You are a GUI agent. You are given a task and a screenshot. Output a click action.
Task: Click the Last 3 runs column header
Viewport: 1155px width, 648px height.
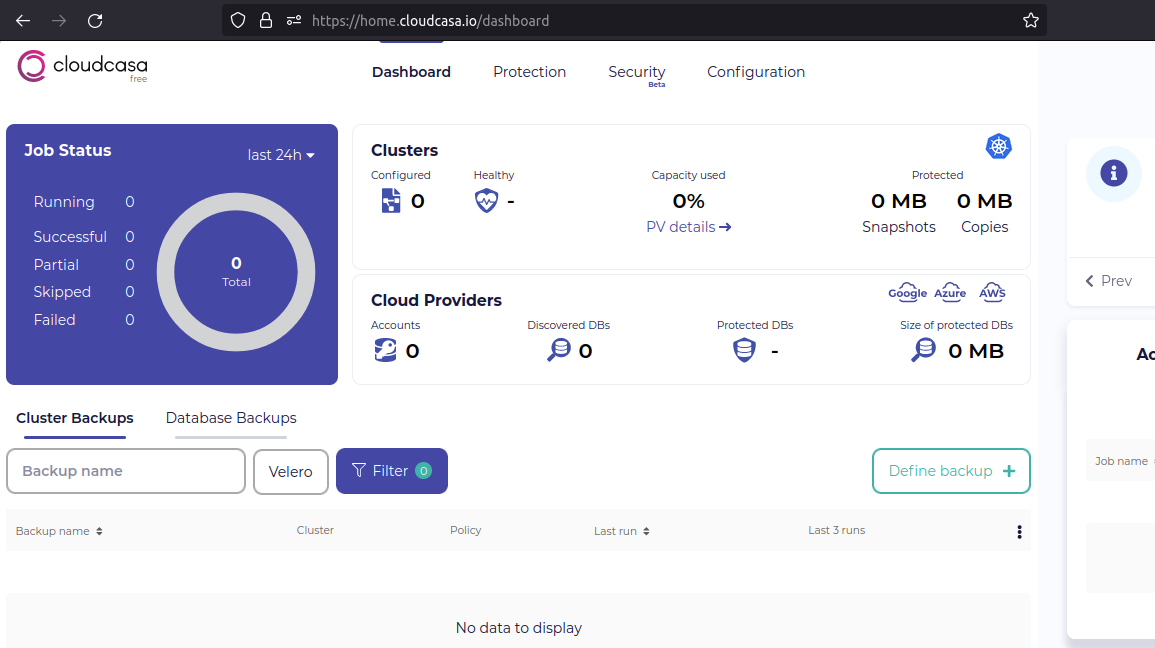click(837, 530)
